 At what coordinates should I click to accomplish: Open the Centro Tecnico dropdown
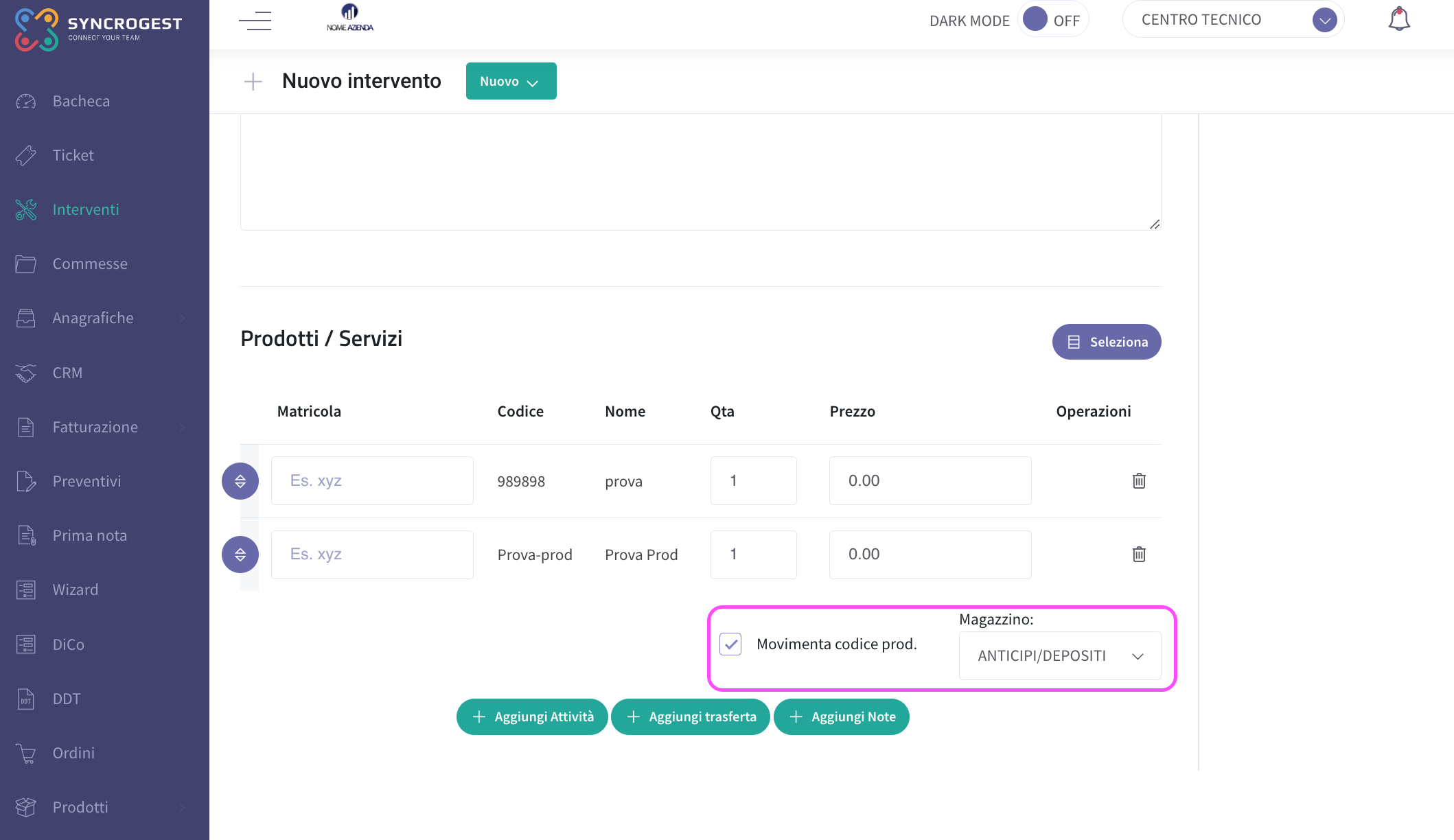1233,20
